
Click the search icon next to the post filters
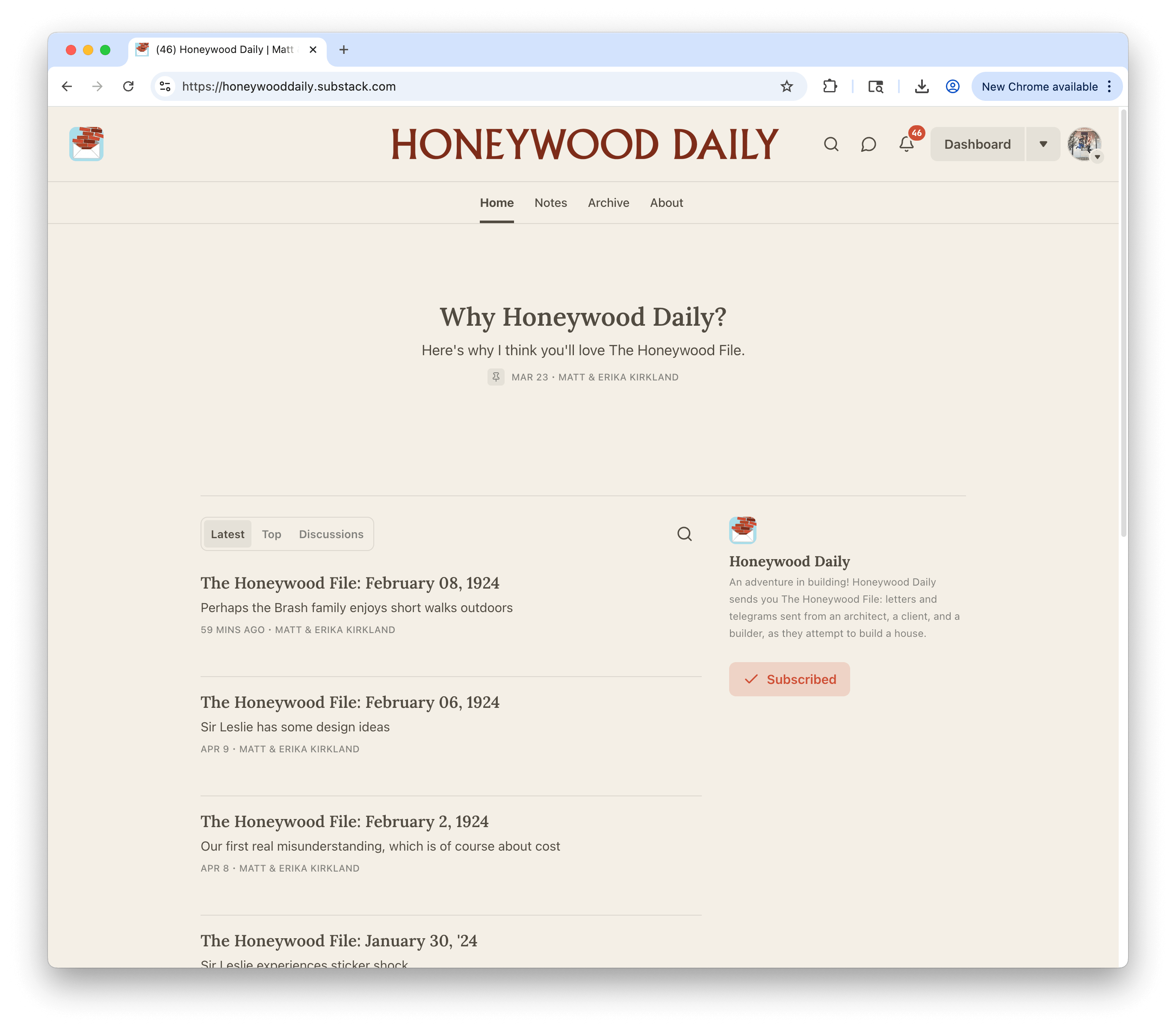[x=684, y=533]
